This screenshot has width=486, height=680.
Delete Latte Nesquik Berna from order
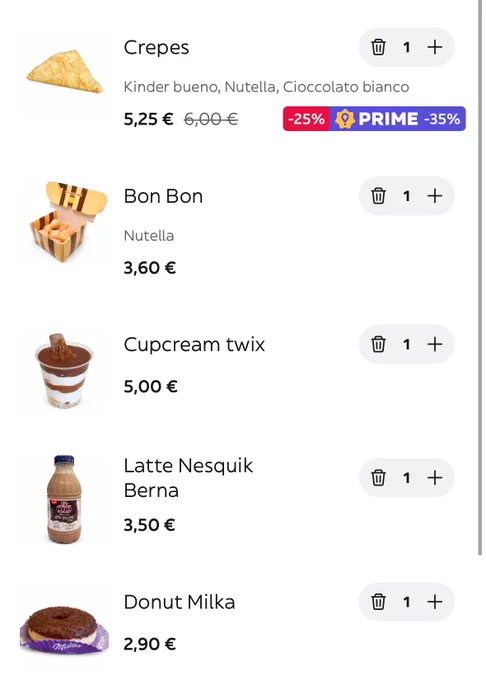(378, 477)
